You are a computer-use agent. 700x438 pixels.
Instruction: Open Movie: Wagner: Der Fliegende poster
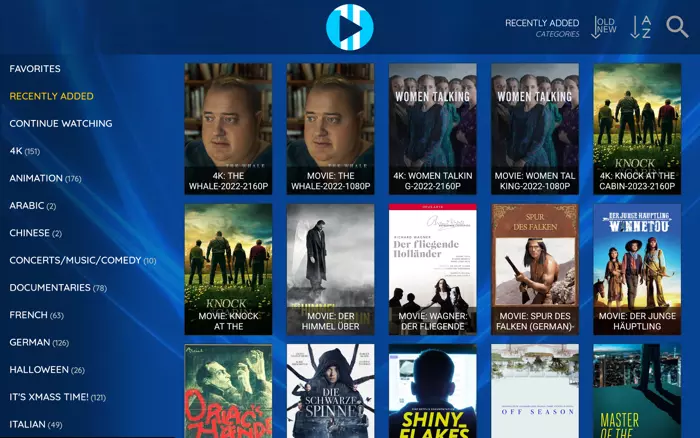coord(433,269)
